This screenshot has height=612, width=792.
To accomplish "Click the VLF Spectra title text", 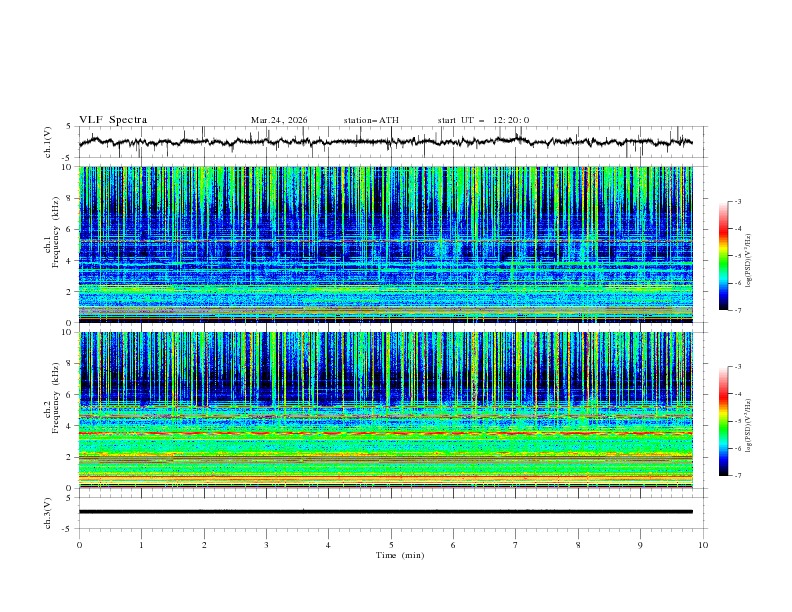I will [x=113, y=120].
